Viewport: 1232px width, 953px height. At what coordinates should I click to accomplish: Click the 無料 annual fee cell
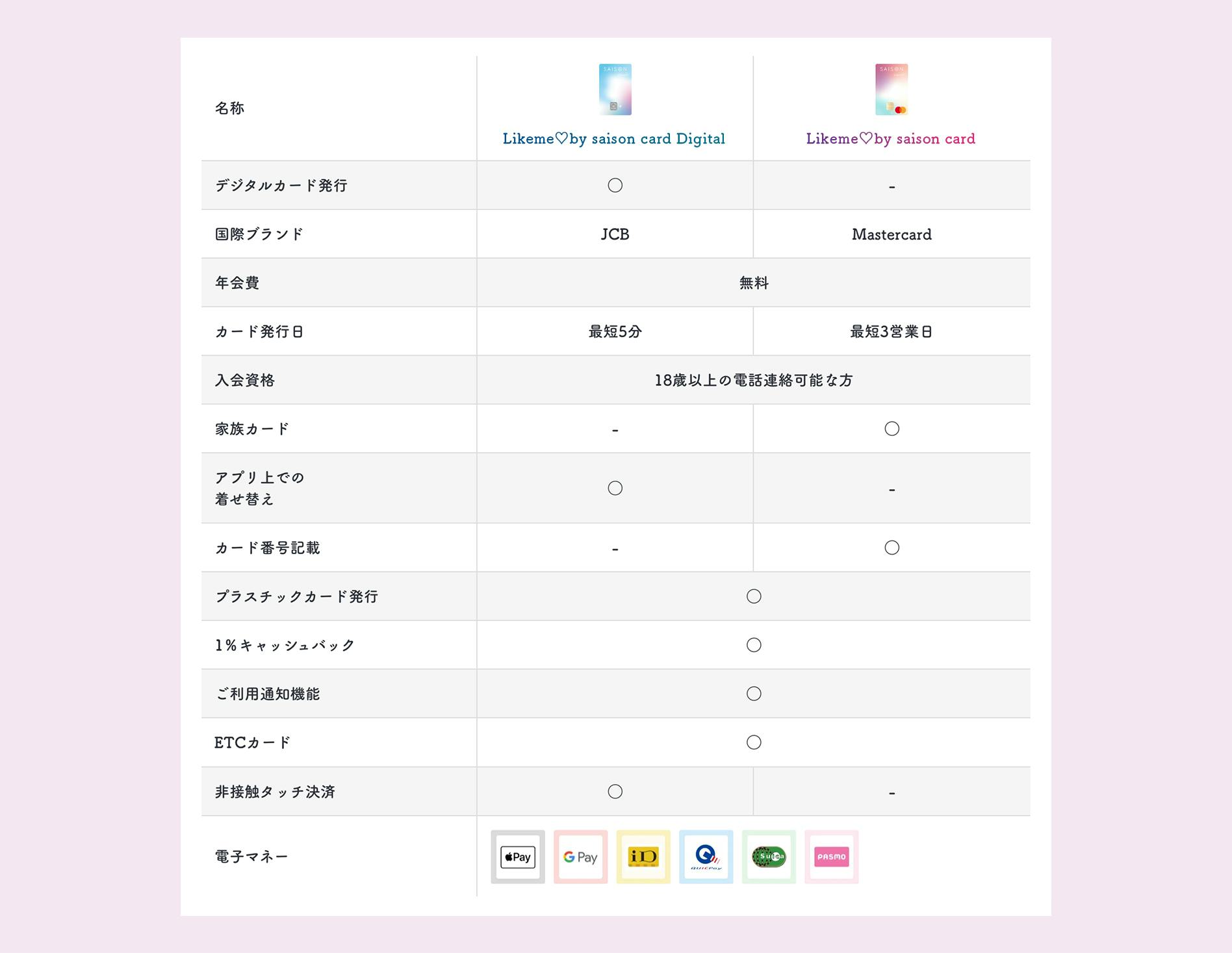[754, 283]
